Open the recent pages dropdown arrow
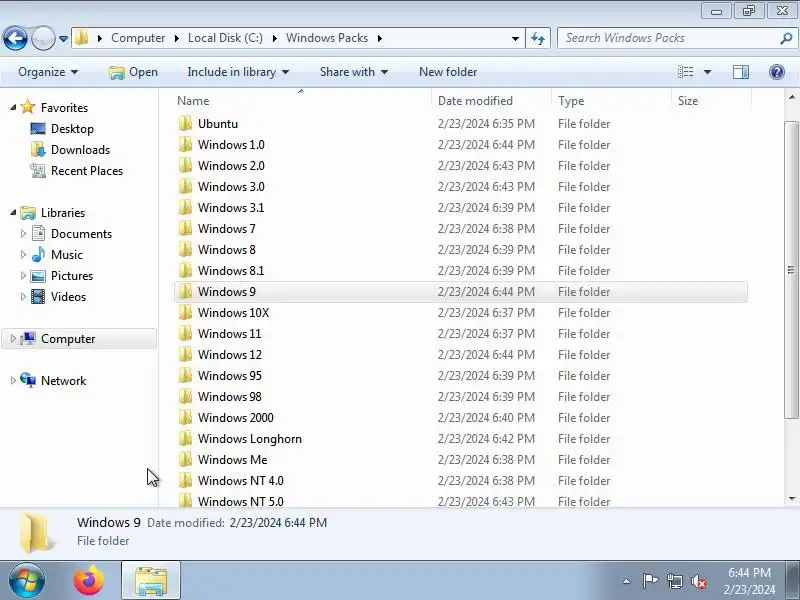Image resolution: width=800 pixels, height=600 pixels. pos(63,39)
